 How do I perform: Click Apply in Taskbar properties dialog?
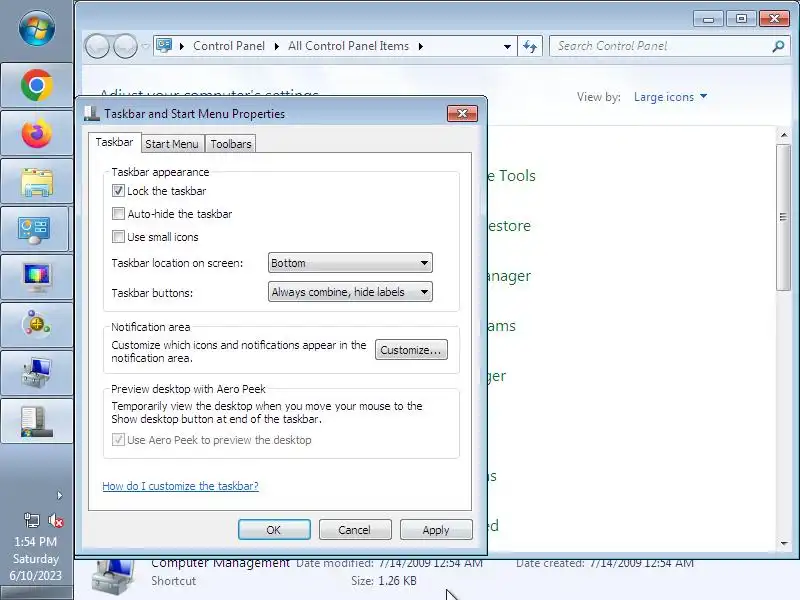(436, 530)
